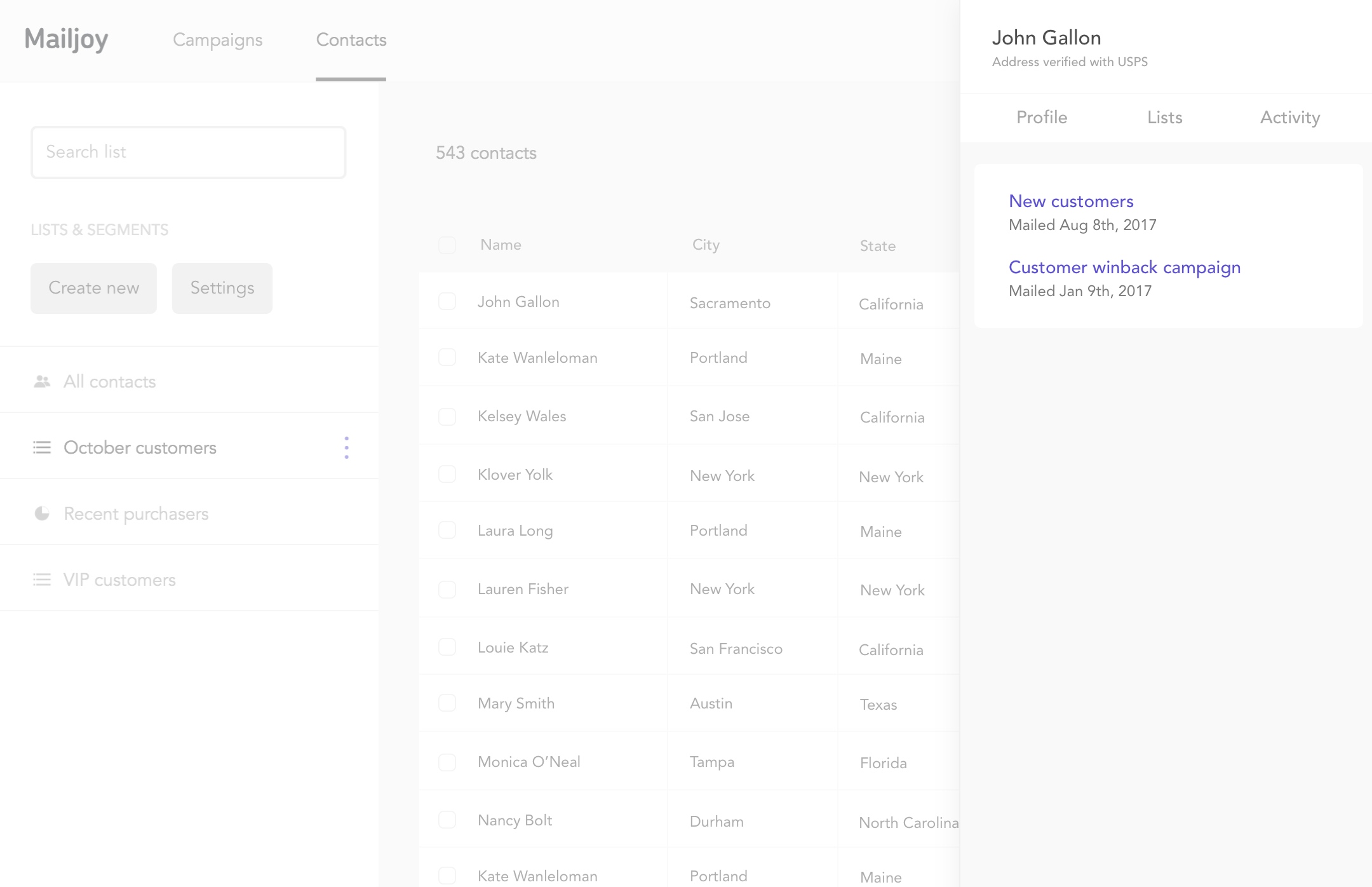
Task: Click the Create new list button
Action: click(x=94, y=288)
